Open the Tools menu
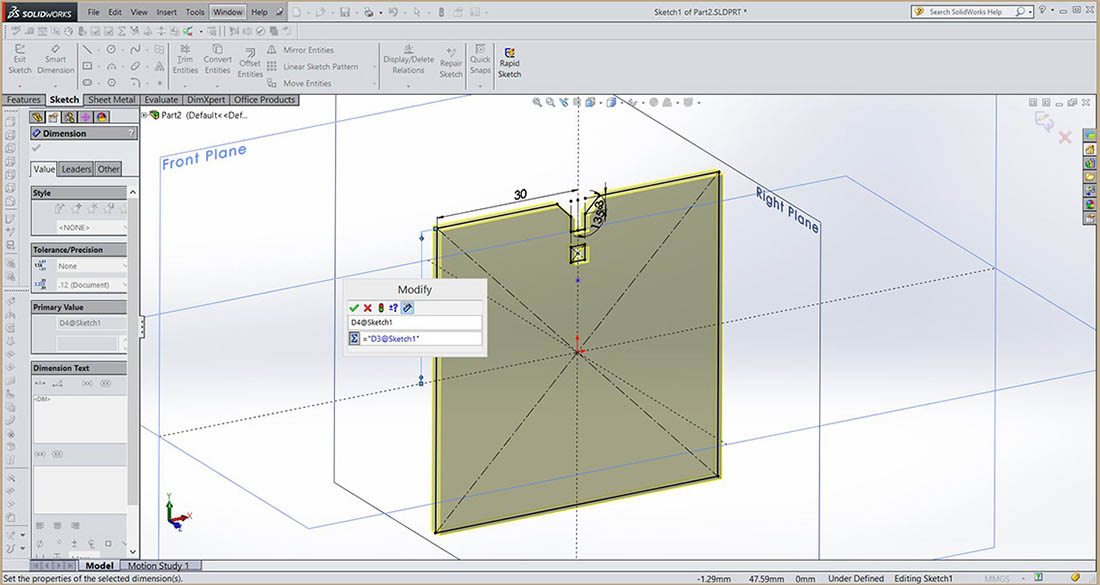Image resolution: width=1100 pixels, height=585 pixels. [x=195, y=12]
